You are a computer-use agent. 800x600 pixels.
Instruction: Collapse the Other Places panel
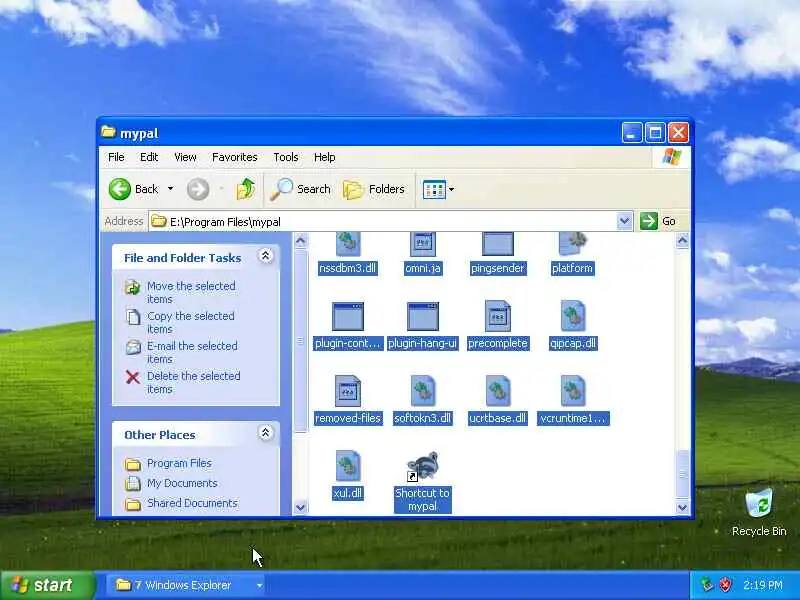click(x=265, y=433)
